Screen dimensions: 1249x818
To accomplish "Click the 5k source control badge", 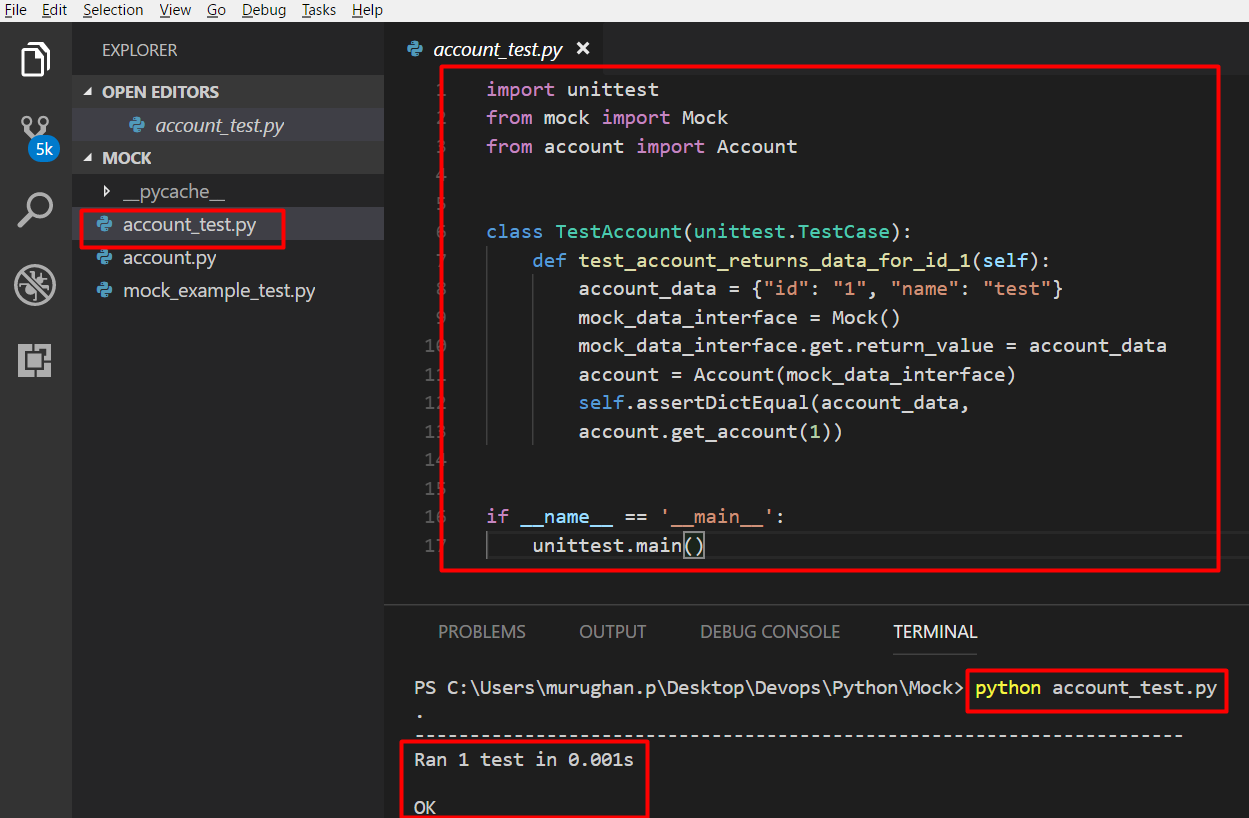I will [44, 150].
